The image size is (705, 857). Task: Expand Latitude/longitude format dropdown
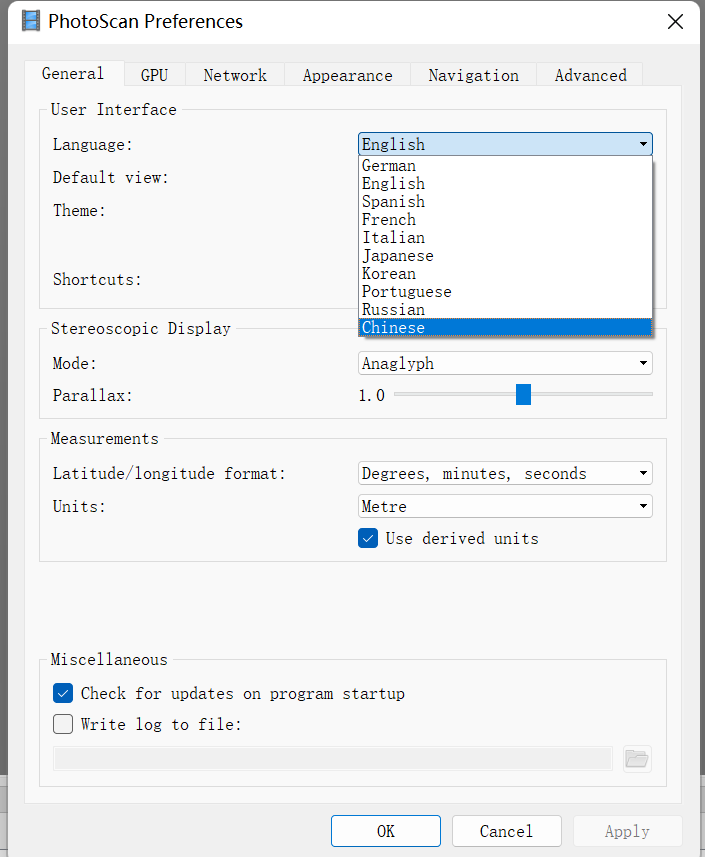point(505,473)
